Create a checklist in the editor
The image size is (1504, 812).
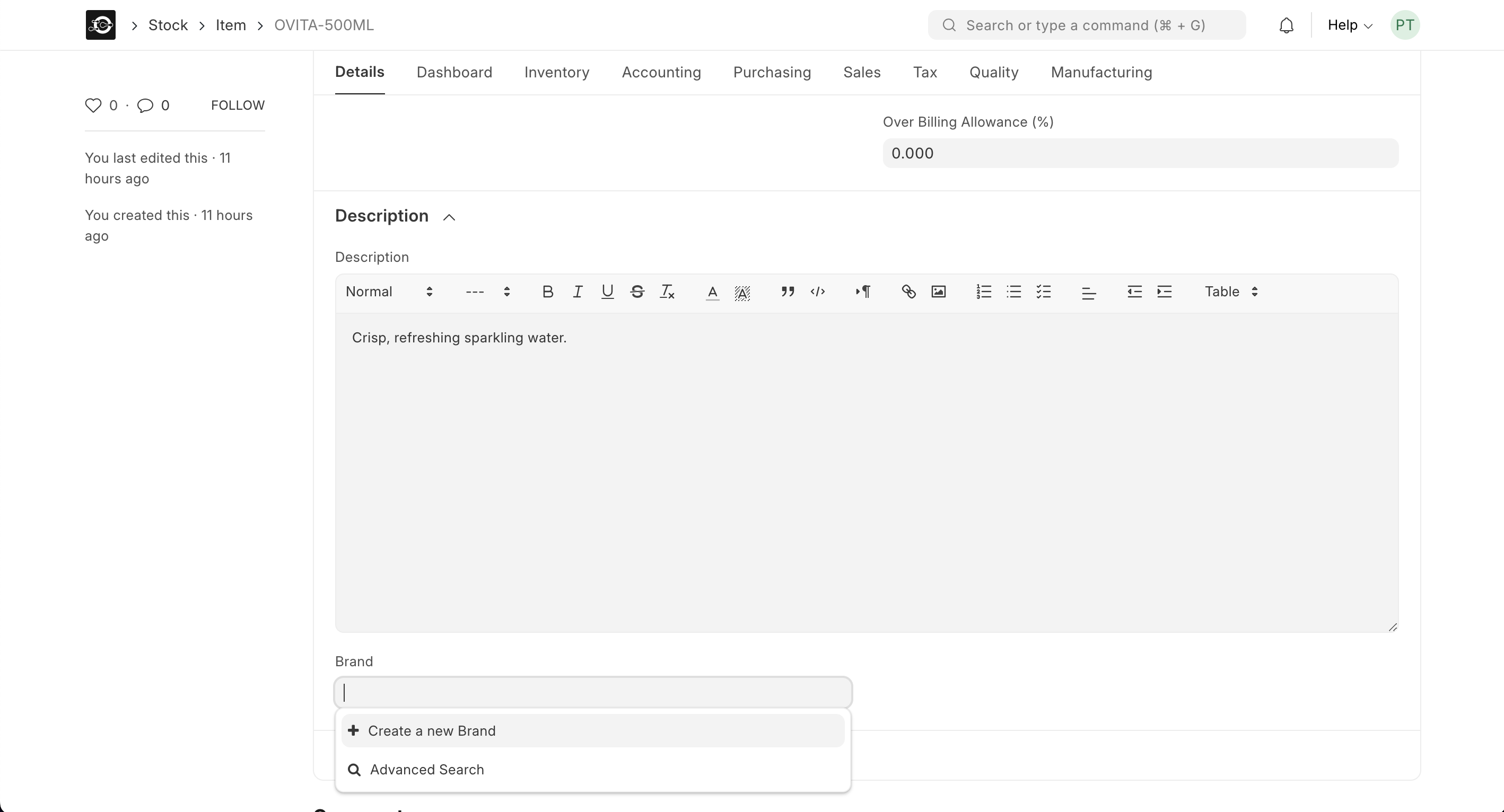click(1043, 292)
